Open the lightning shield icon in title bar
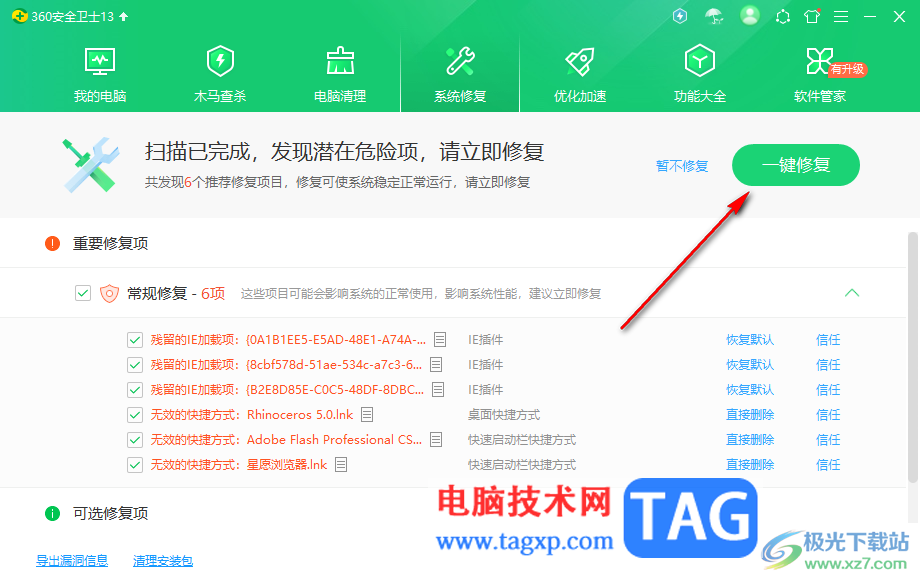This screenshot has width=920, height=580. coord(680,16)
